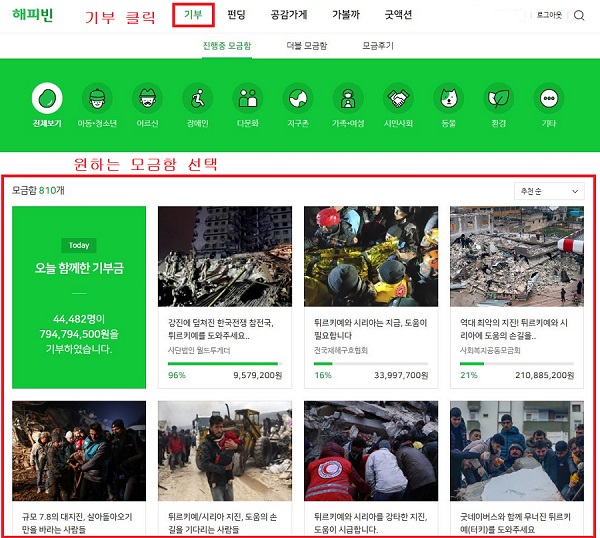Screen dimensions: 600x538
Task: Select the 장애인 wheelchair category icon
Action: click(197, 98)
